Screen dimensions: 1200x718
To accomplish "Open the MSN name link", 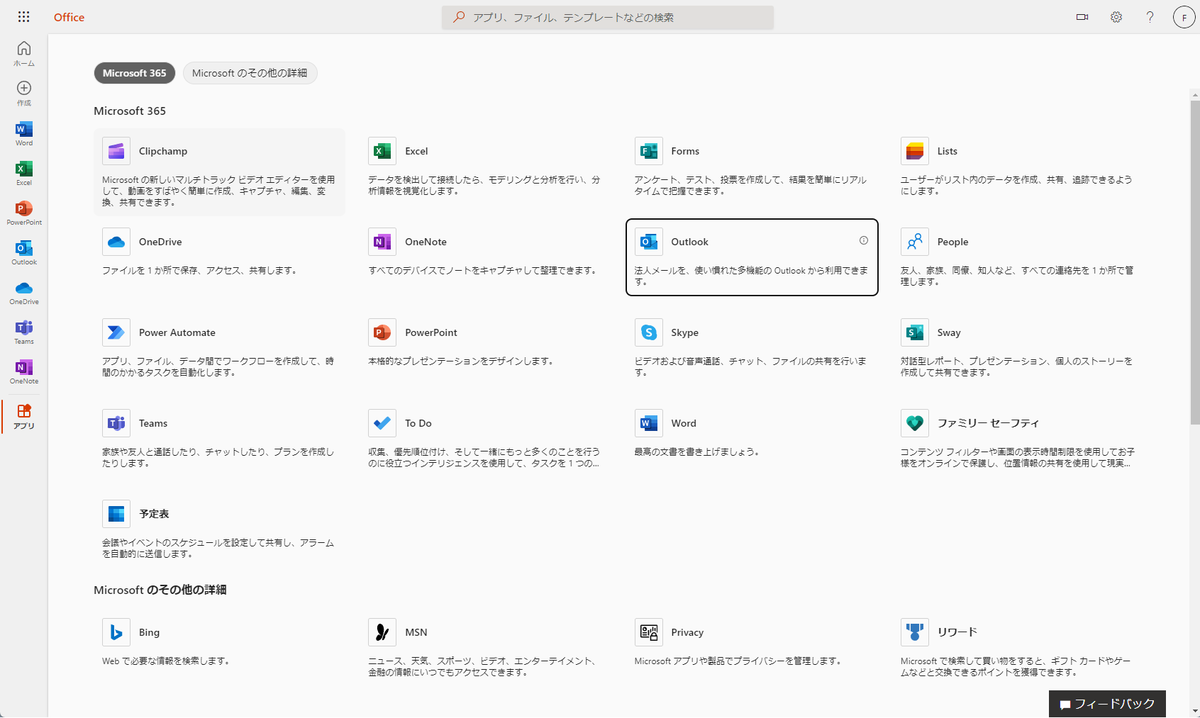I will pyautogui.click(x=416, y=632).
